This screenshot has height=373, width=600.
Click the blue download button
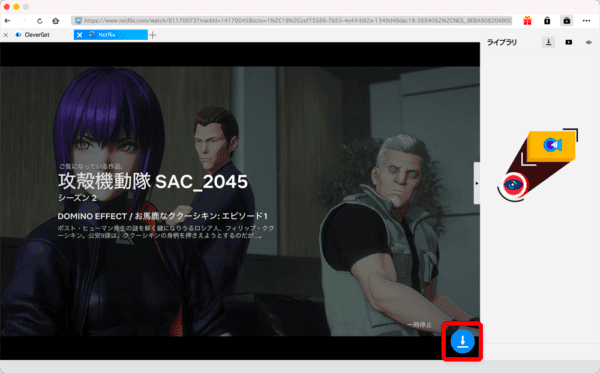coord(462,341)
